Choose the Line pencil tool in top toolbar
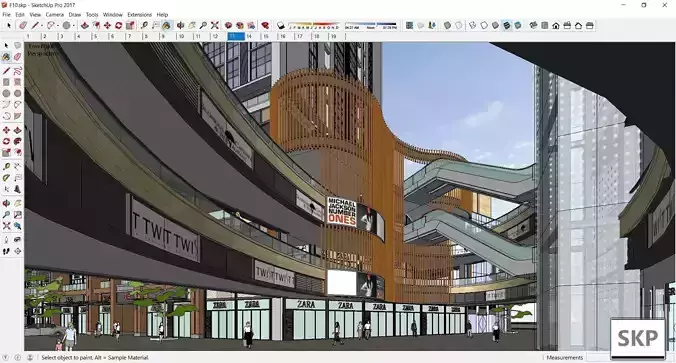Screen dimensions: 676x363 pyautogui.click(x=35, y=25)
